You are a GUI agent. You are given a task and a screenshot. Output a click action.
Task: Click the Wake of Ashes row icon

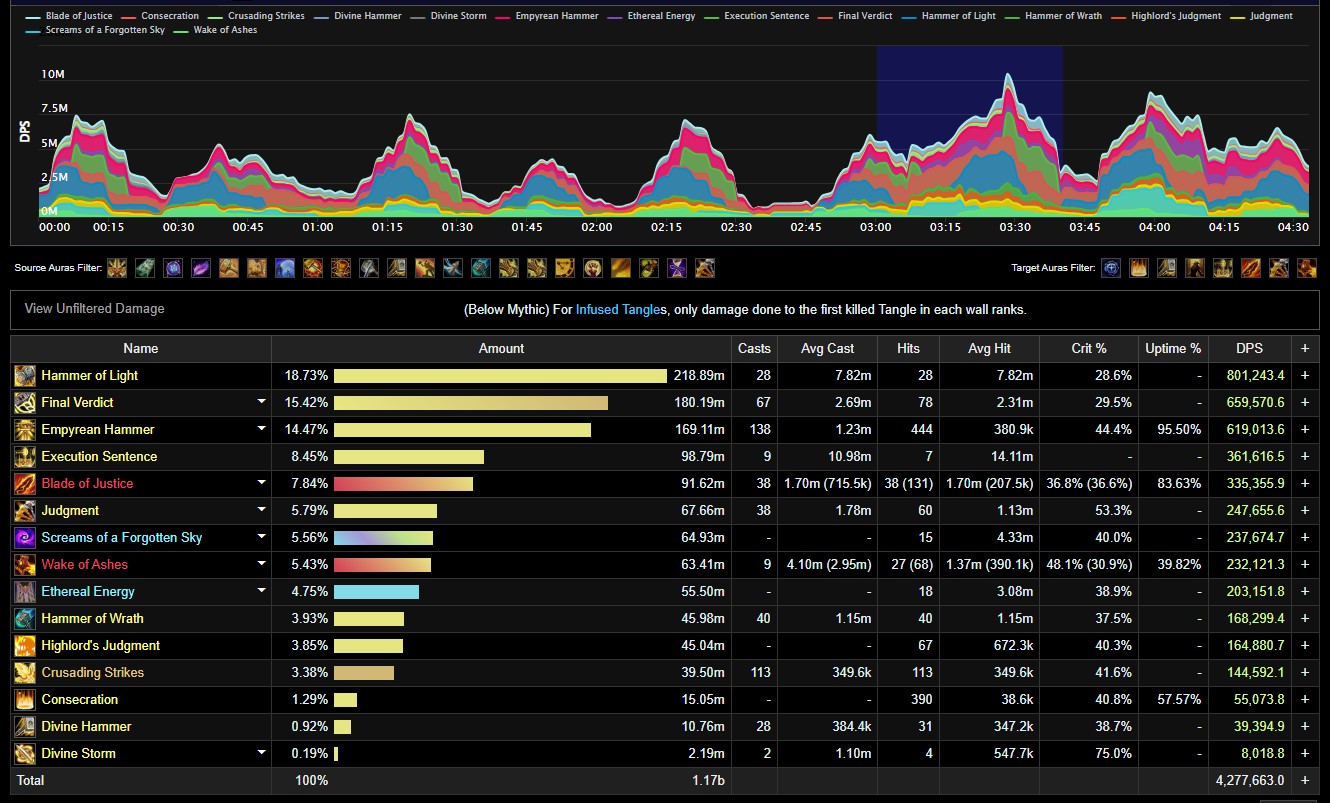click(25, 565)
